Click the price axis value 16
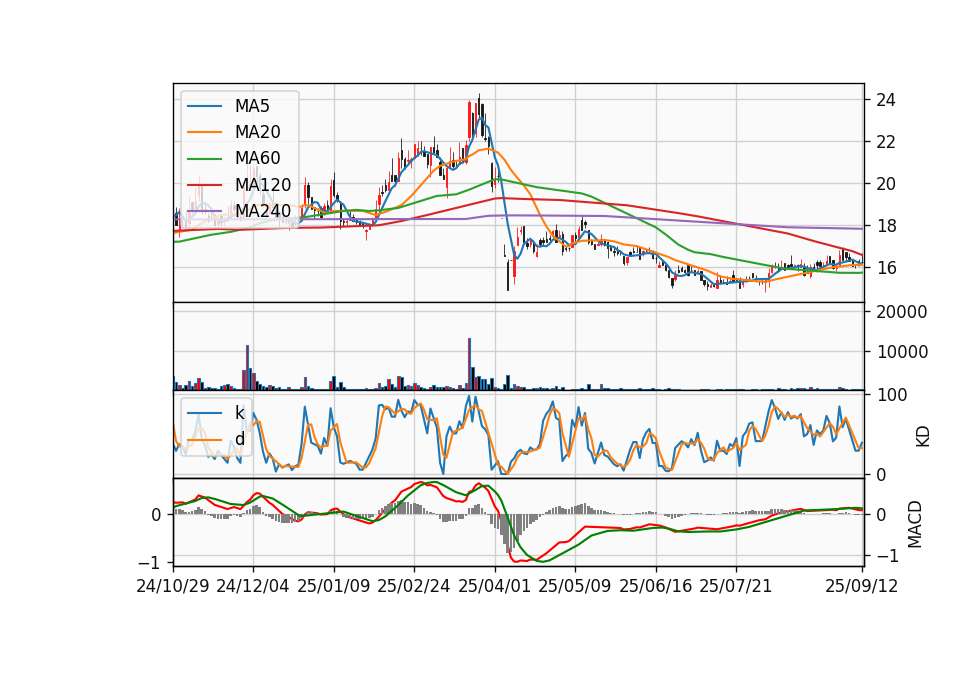960x690 pixels. 885,268
